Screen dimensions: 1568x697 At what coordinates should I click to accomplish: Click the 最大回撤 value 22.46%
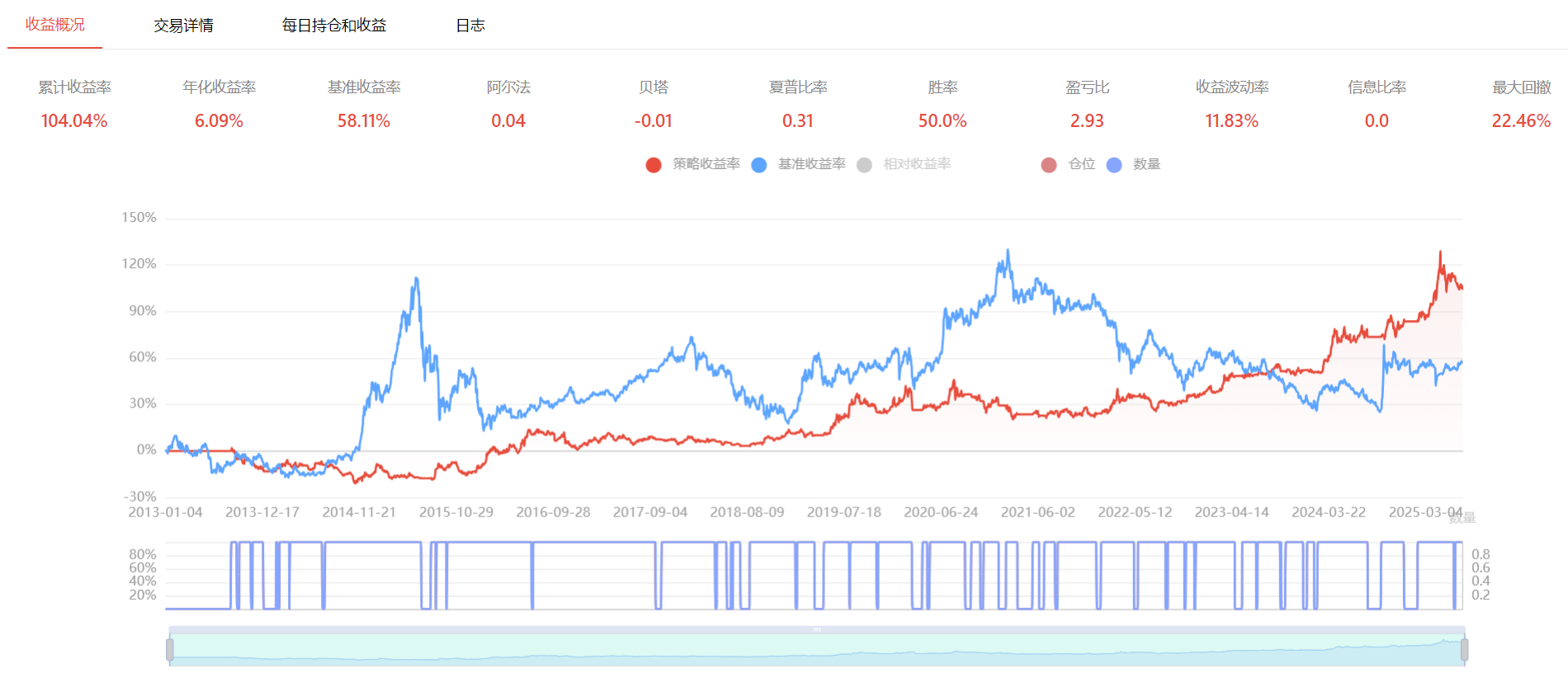[1521, 121]
